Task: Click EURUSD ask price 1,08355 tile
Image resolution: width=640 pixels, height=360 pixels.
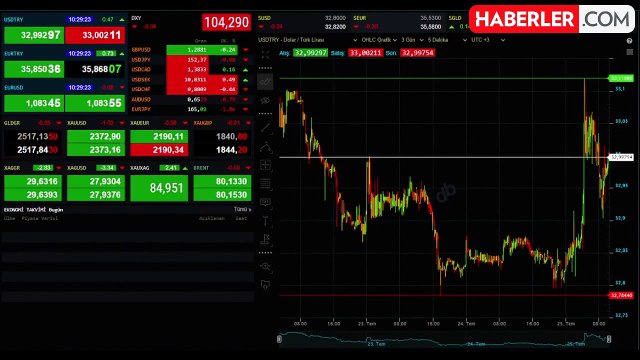Action: coord(95,103)
